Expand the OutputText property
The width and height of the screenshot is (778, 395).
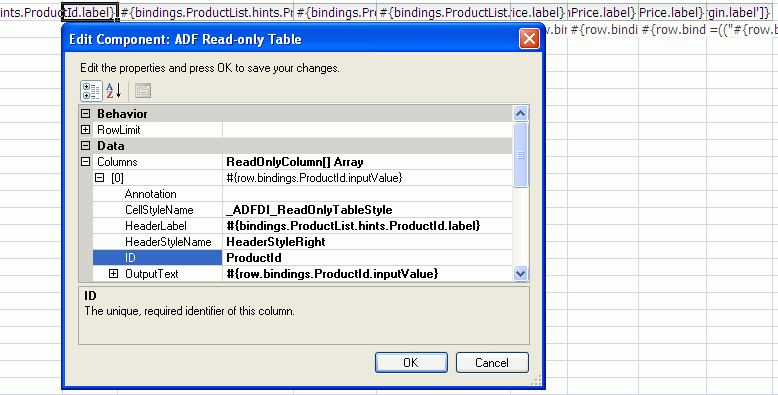tap(114, 273)
